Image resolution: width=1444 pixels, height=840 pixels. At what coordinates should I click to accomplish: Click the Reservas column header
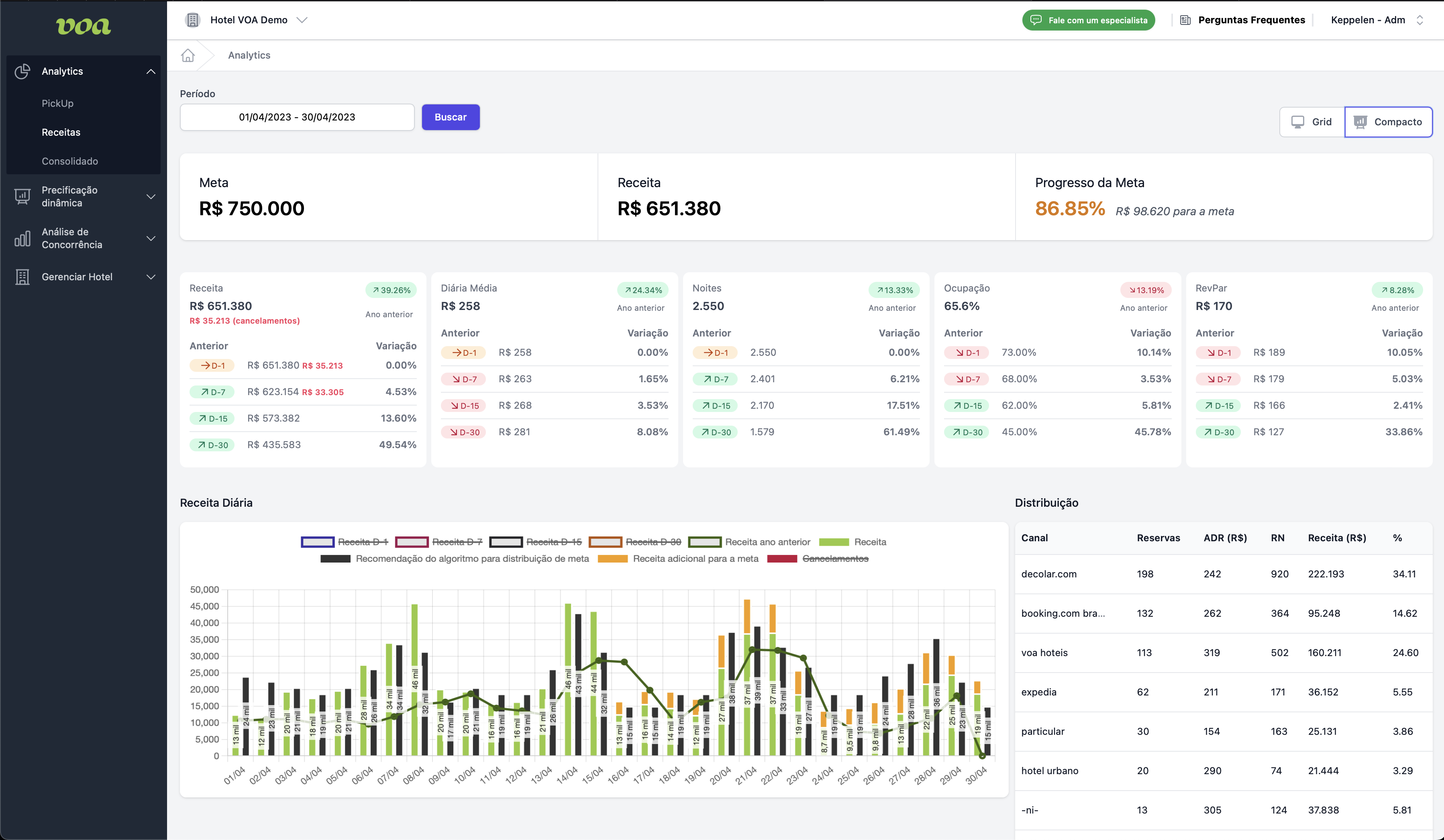click(1158, 538)
